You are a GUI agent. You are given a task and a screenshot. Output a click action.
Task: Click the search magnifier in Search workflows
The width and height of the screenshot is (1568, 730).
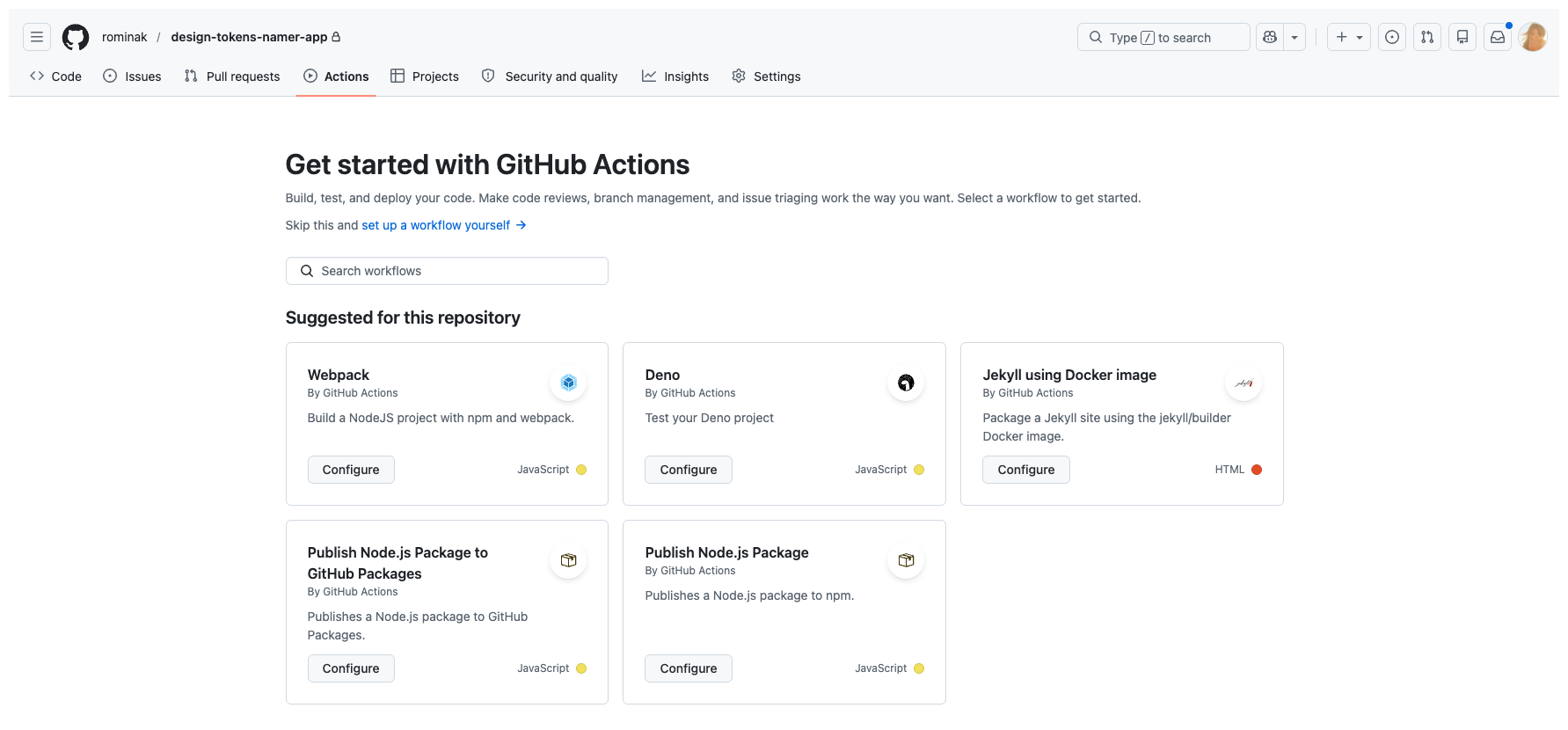pos(307,271)
